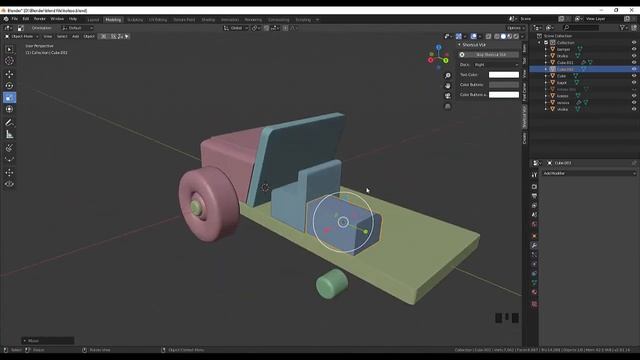
Task: Open the View menu in viewport header
Action: click(48, 36)
